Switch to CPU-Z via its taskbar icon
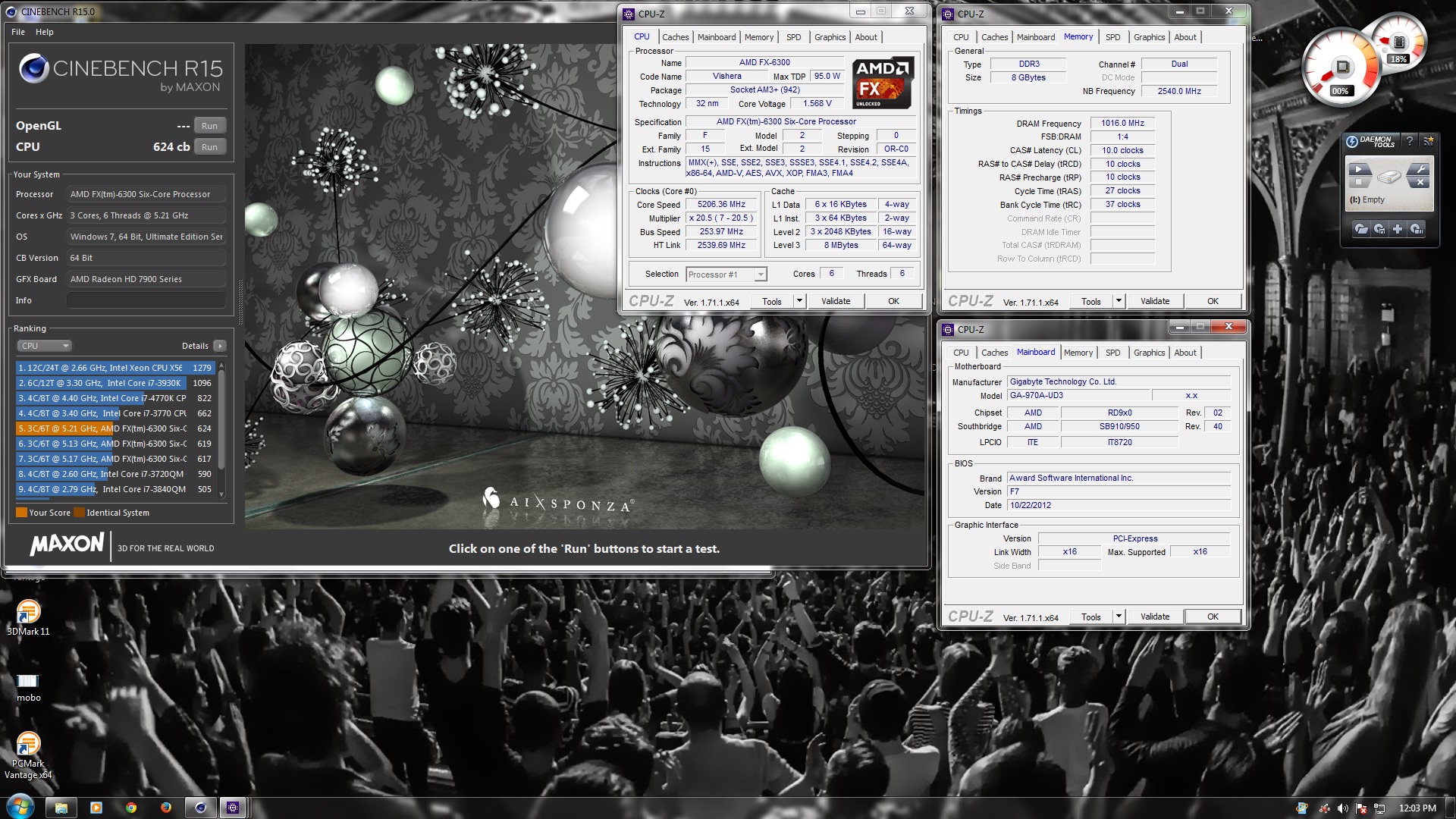 (233, 808)
